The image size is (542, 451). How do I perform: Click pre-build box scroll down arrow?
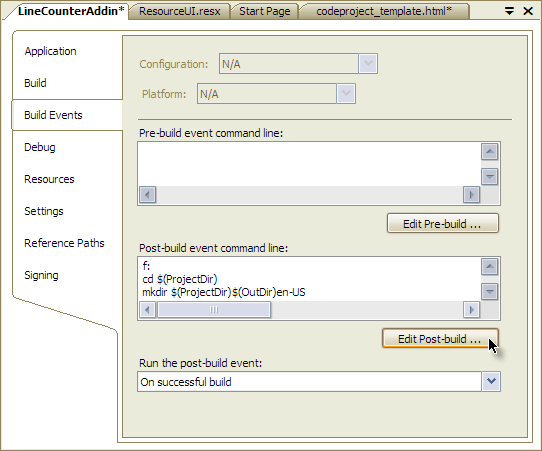click(x=489, y=177)
